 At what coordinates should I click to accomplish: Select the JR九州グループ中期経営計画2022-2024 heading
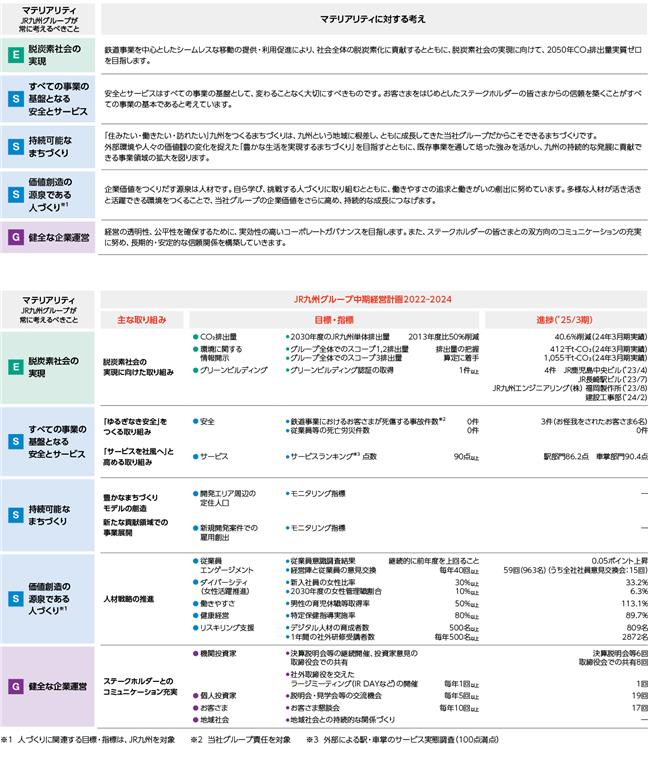tap(373, 299)
